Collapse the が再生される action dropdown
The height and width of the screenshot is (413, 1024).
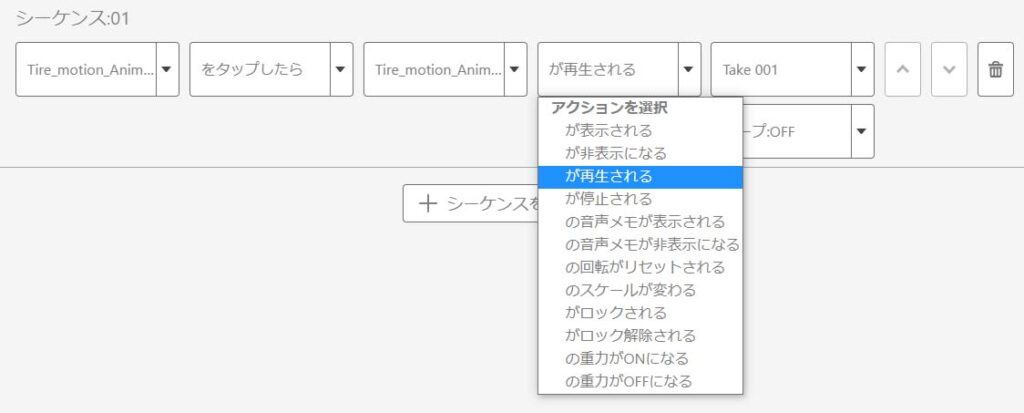619,69
